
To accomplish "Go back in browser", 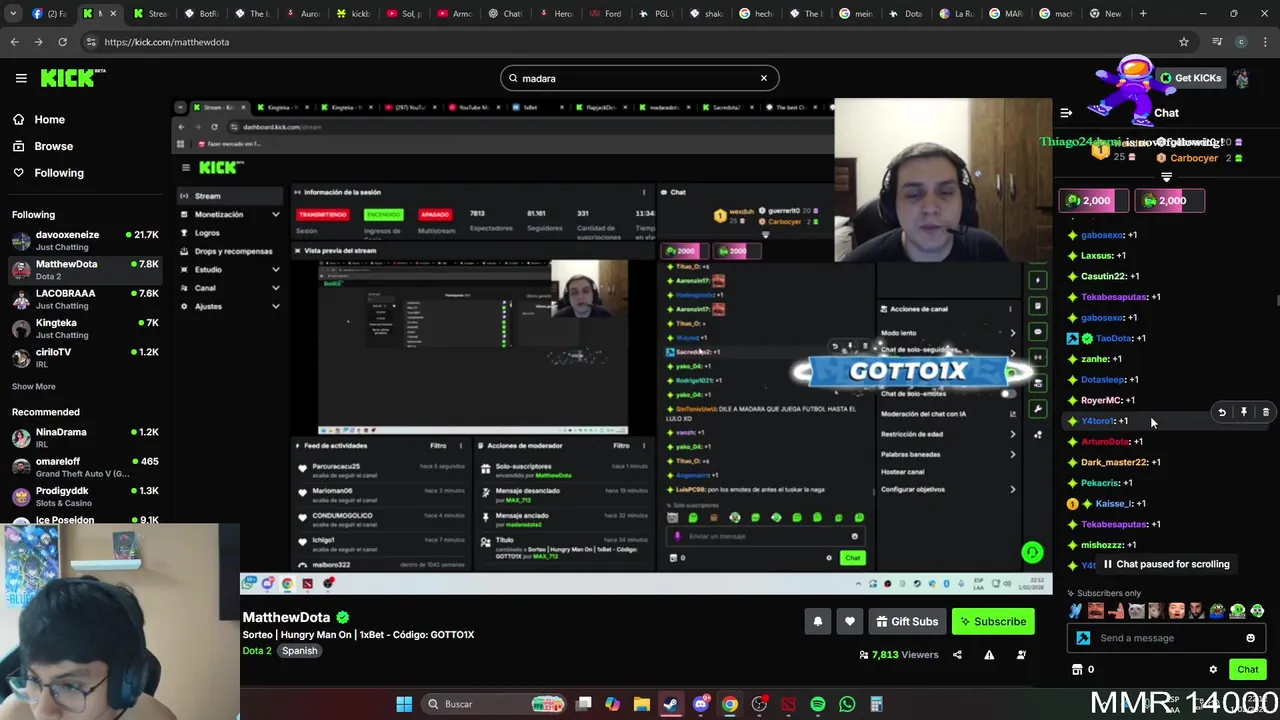I will coord(15,42).
